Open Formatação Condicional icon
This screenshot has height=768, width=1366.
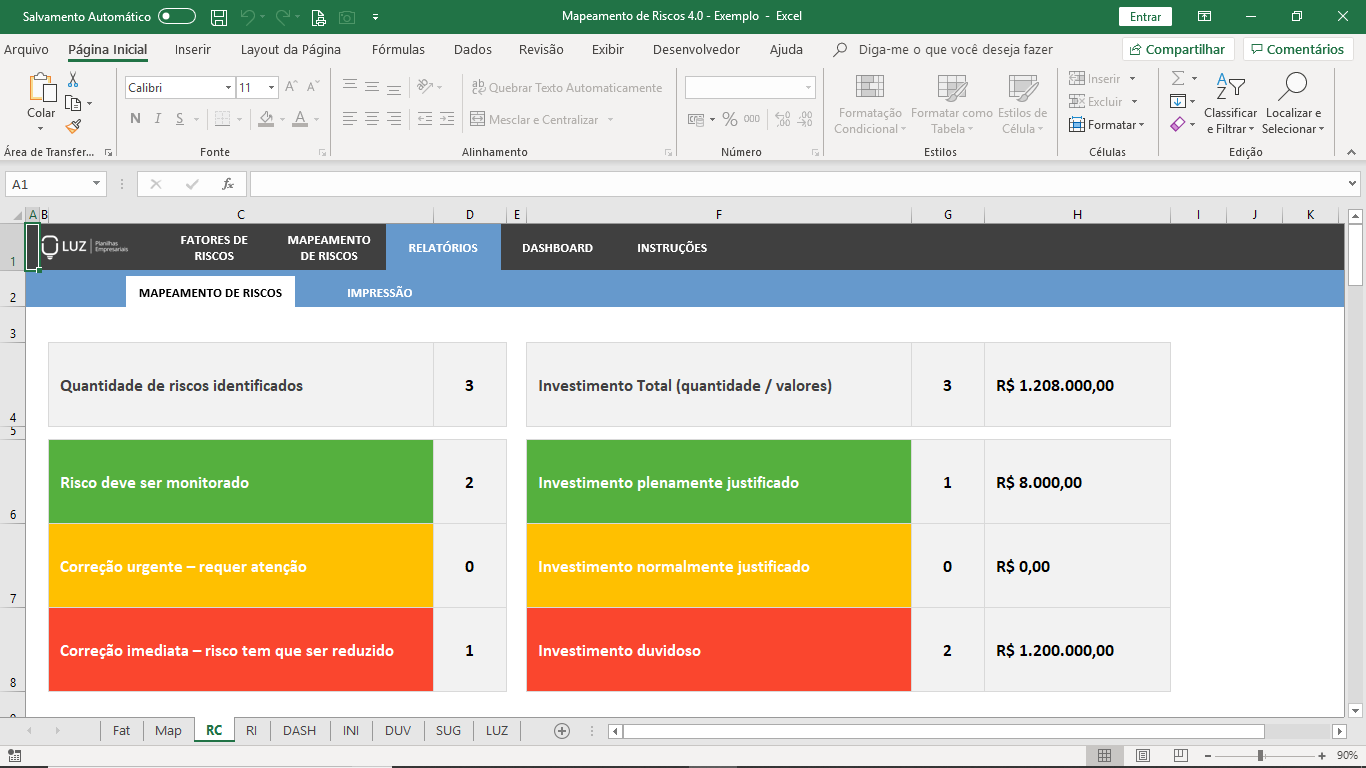tap(869, 89)
